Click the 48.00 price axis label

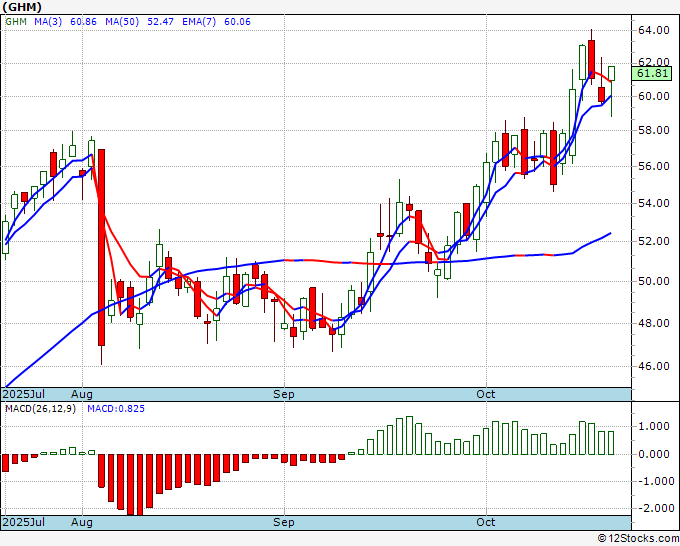pyautogui.click(x=654, y=323)
